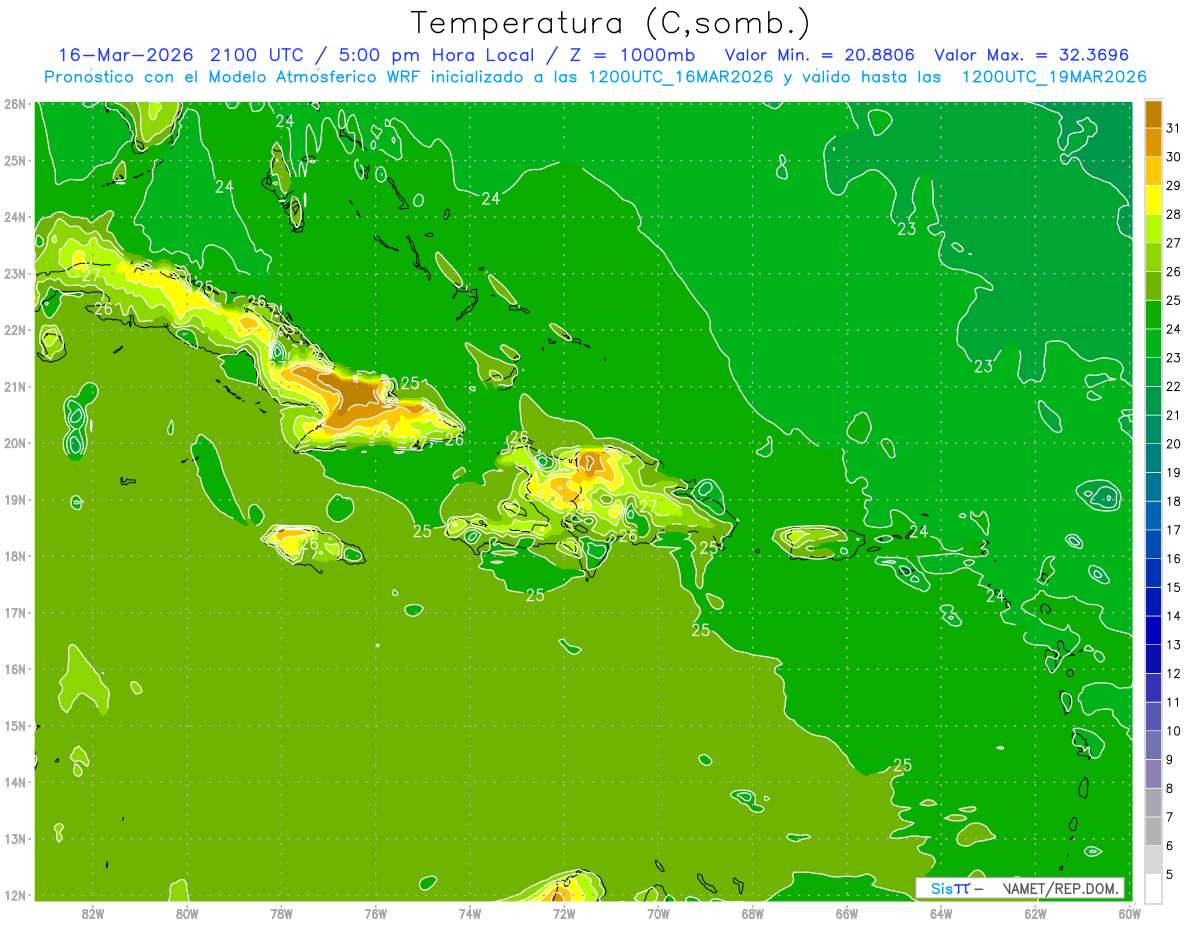Click the "19N" latitude axis label
This screenshot has height=927, width=1200.
(x=15, y=499)
